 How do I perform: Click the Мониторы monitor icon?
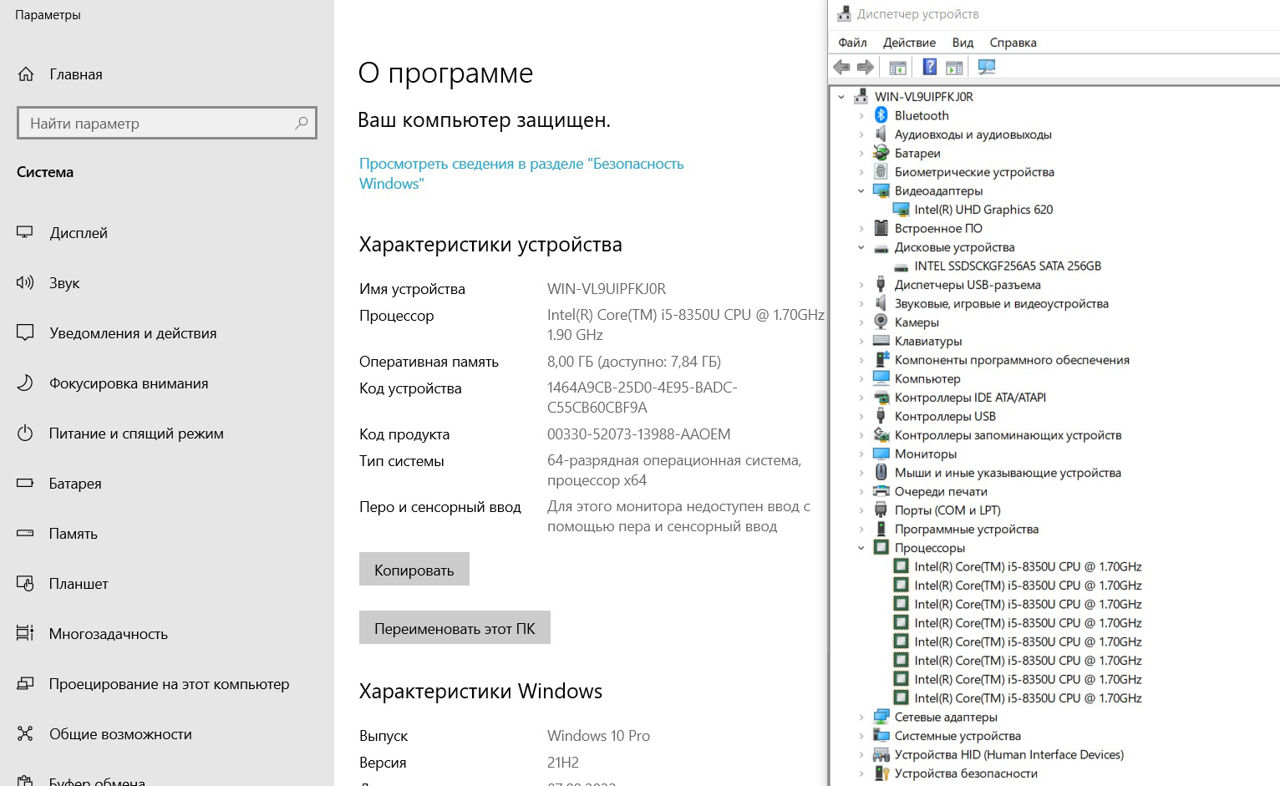pyautogui.click(x=881, y=454)
